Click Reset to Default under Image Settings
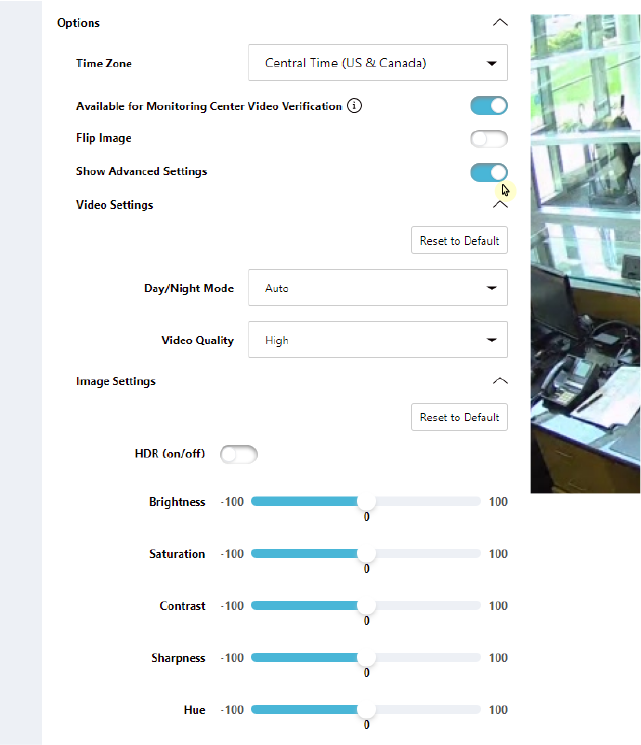 point(459,417)
